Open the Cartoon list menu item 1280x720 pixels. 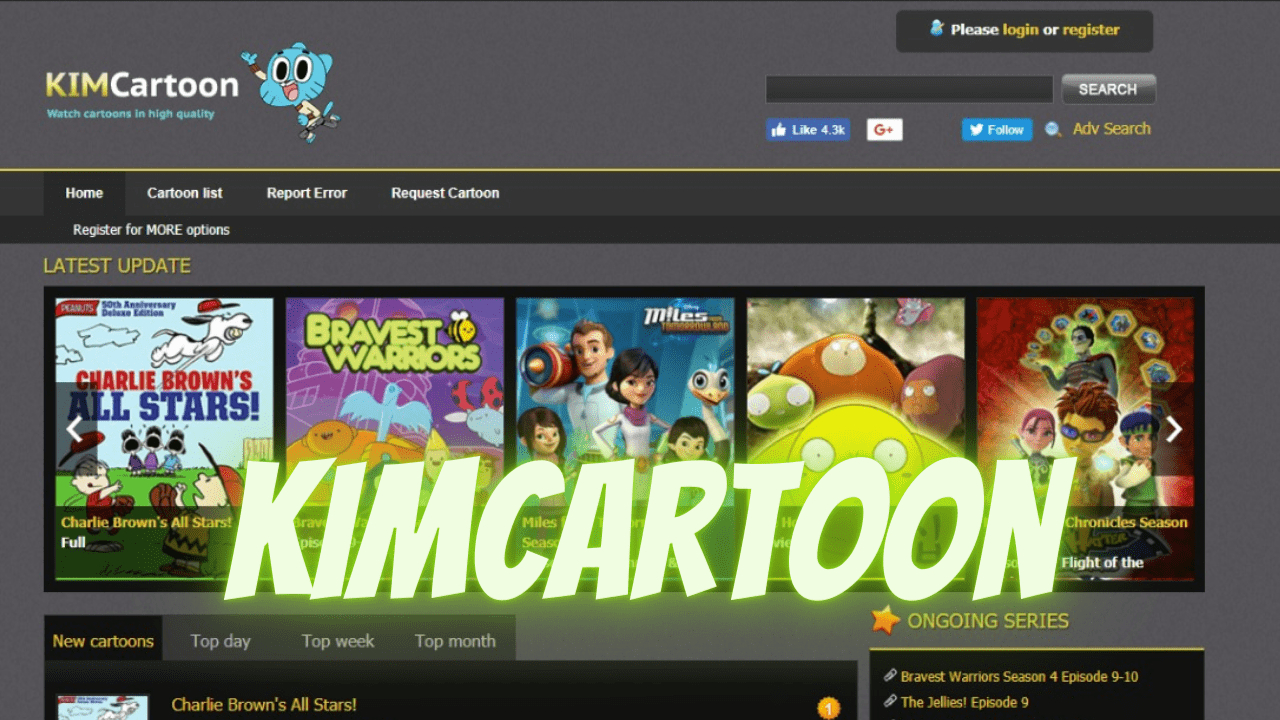[185, 193]
